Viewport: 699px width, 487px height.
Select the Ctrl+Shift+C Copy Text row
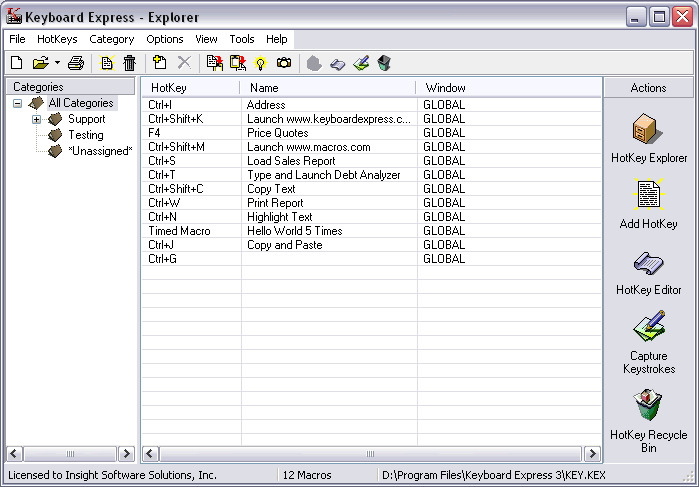[371, 189]
